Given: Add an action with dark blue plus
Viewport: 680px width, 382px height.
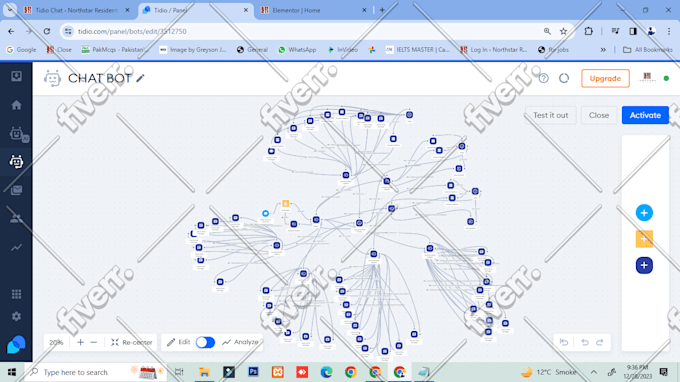Looking at the screenshot, I should pos(644,265).
